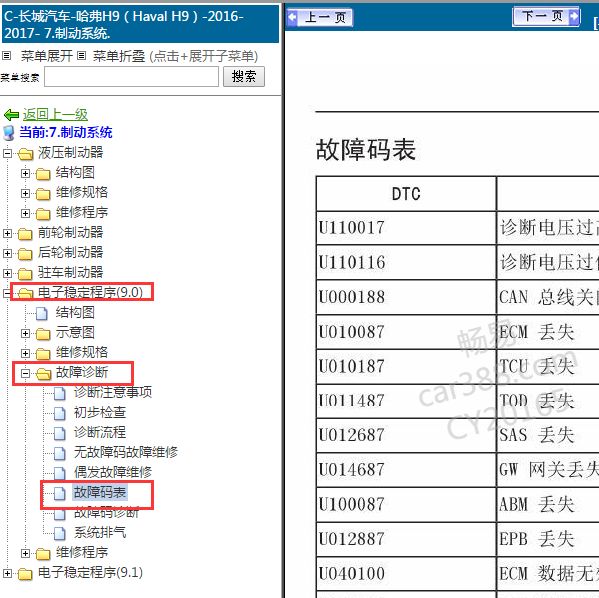Click the DTC column header
Viewport: 599px width, 598px height.
pos(406,194)
